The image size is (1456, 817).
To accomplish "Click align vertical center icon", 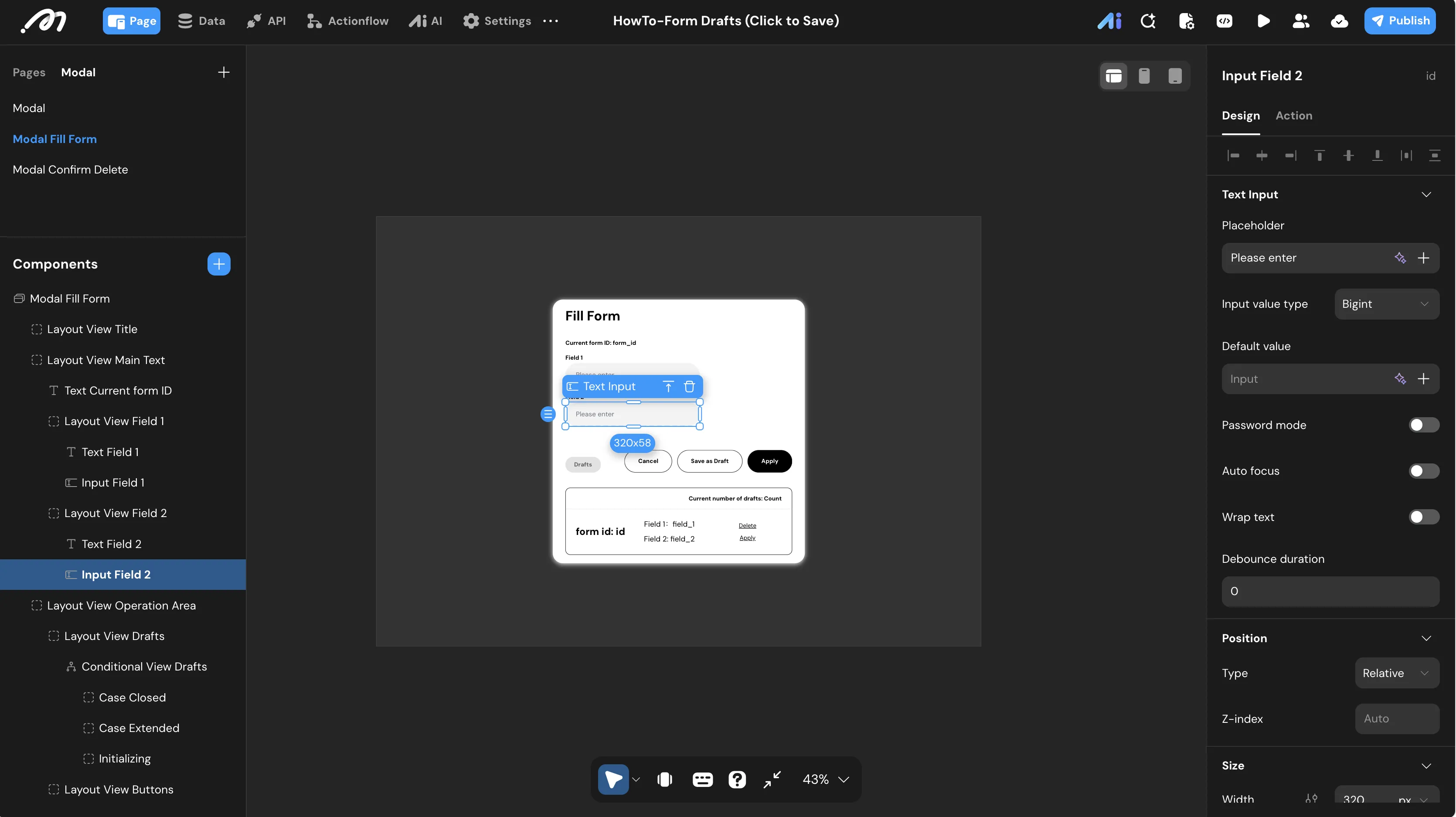I will coord(1349,156).
